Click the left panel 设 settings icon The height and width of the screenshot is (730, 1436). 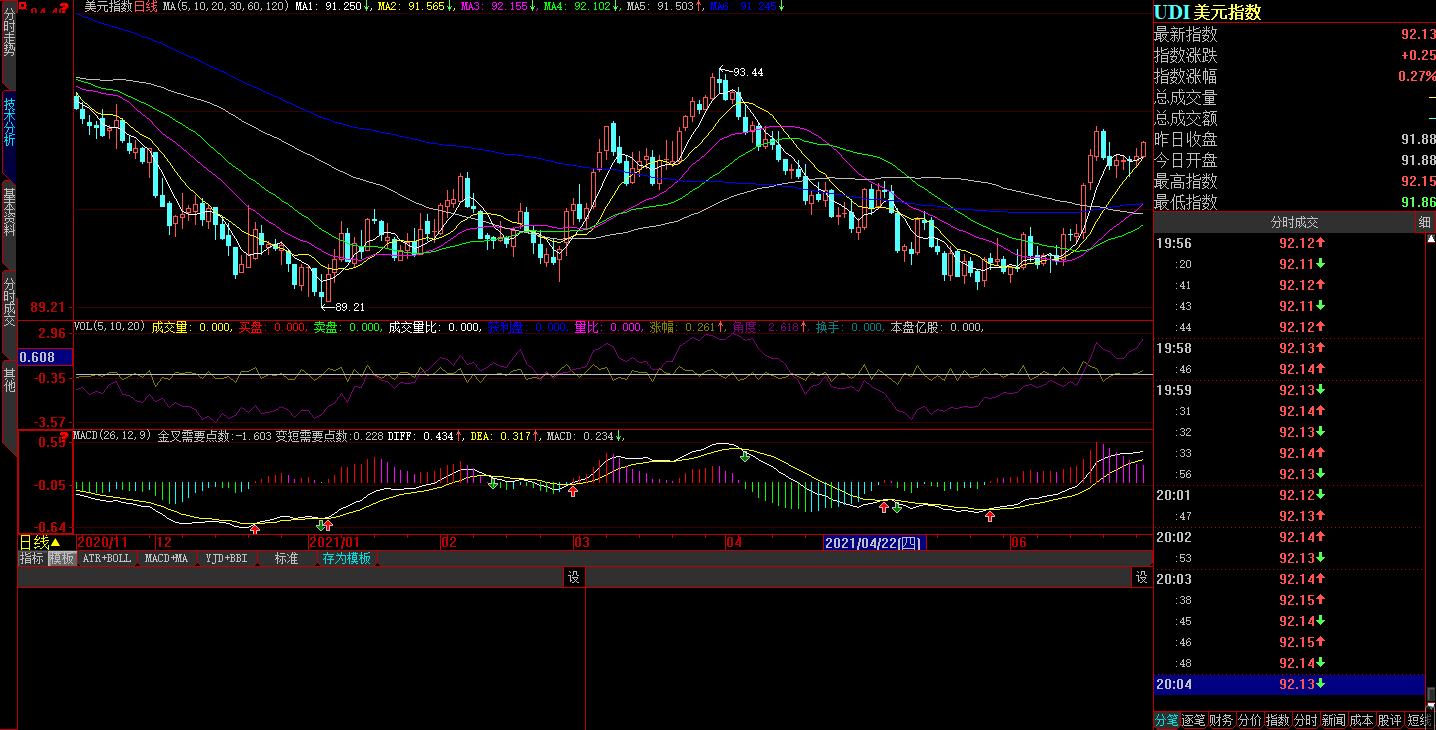click(573, 577)
